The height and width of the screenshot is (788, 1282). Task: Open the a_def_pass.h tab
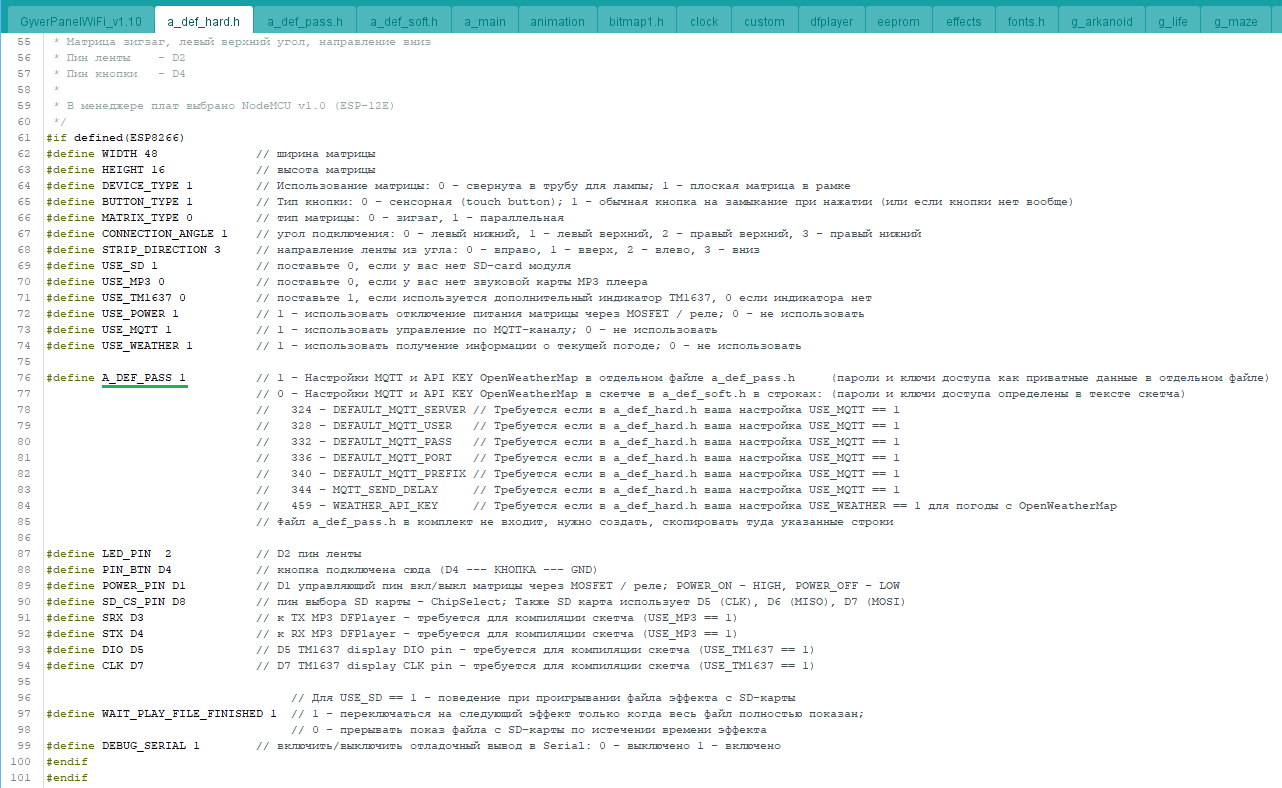coord(306,21)
